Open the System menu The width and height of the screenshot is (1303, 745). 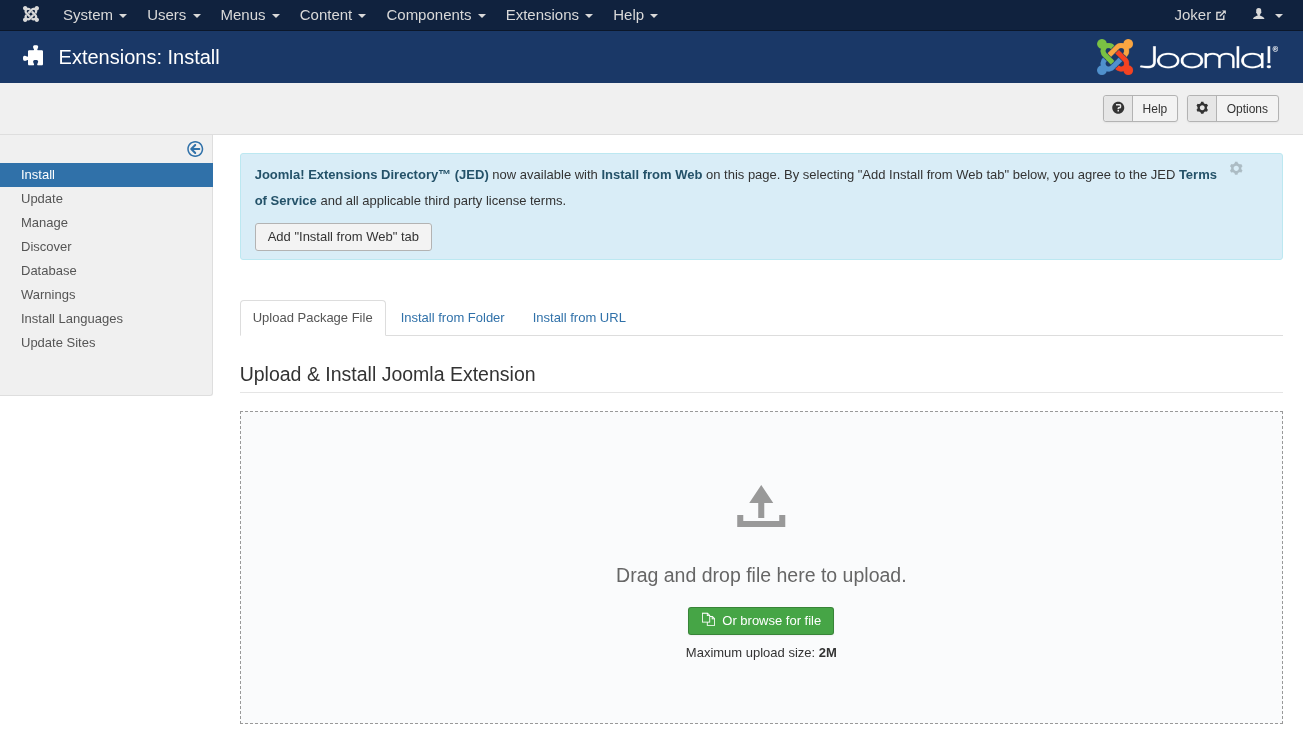pos(95,15)
